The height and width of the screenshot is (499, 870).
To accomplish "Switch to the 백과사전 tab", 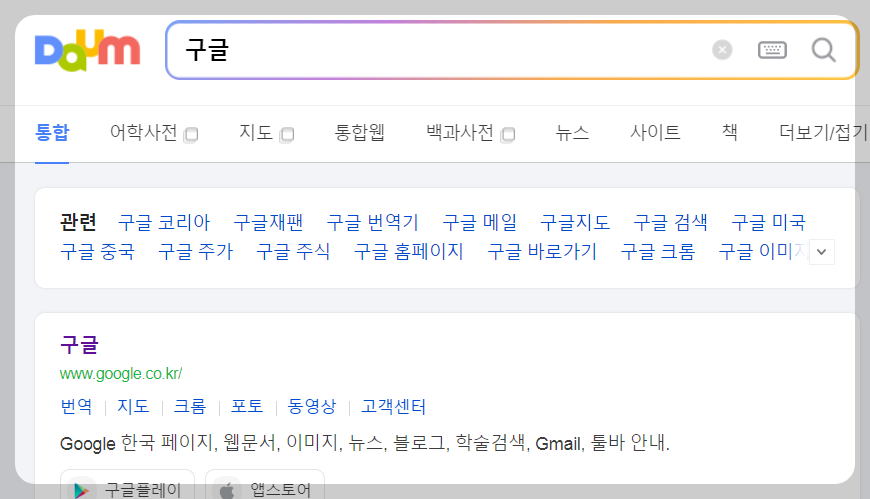I will point(459,133).
